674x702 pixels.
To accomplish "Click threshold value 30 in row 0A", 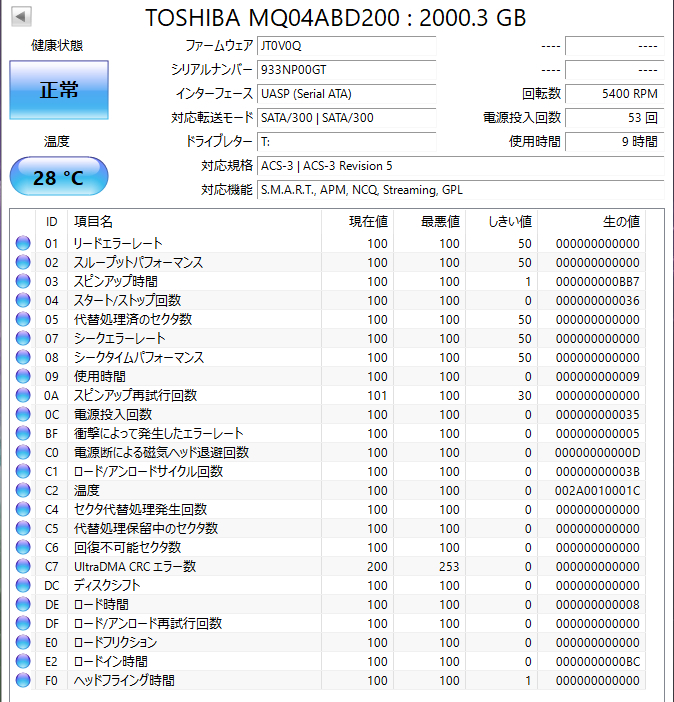I will point(524,396).
